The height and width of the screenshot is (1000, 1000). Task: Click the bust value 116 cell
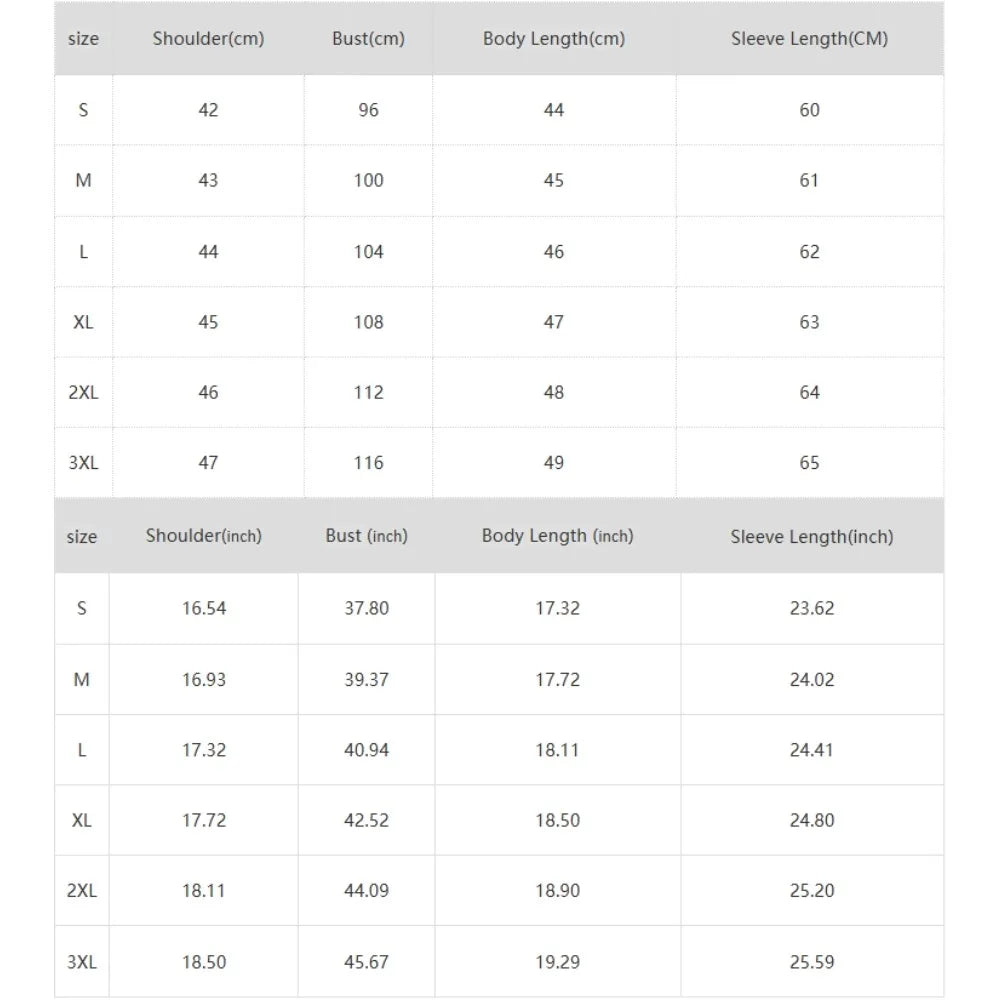coord(368,463)
